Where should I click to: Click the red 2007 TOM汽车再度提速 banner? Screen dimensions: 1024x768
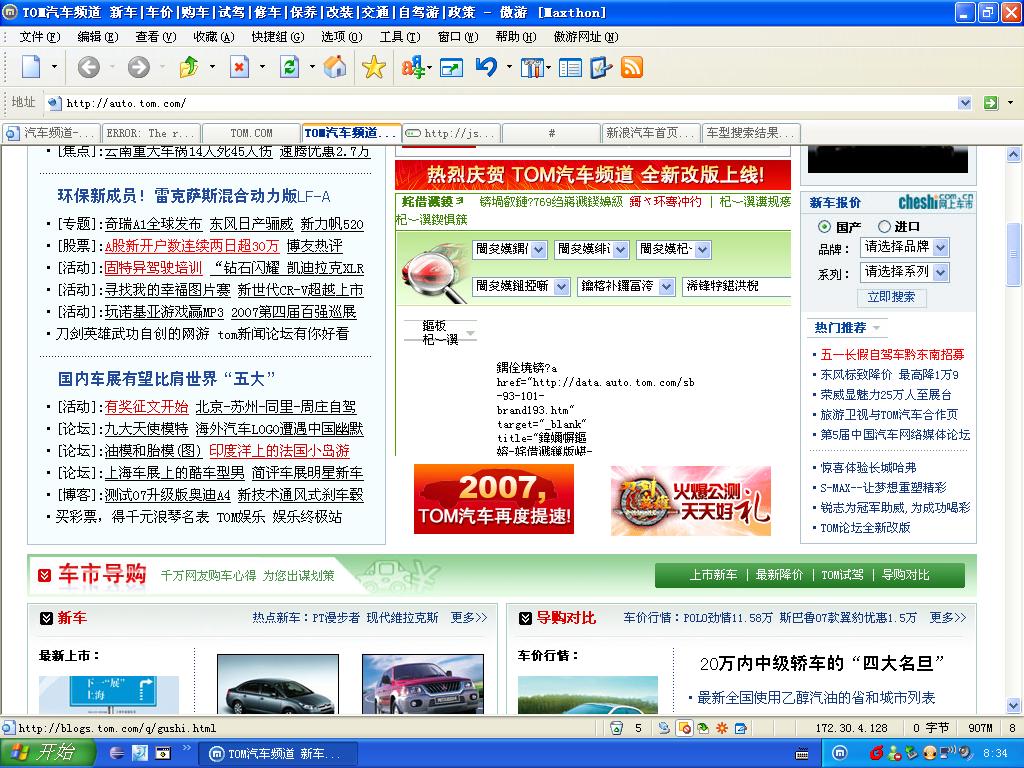494,500
